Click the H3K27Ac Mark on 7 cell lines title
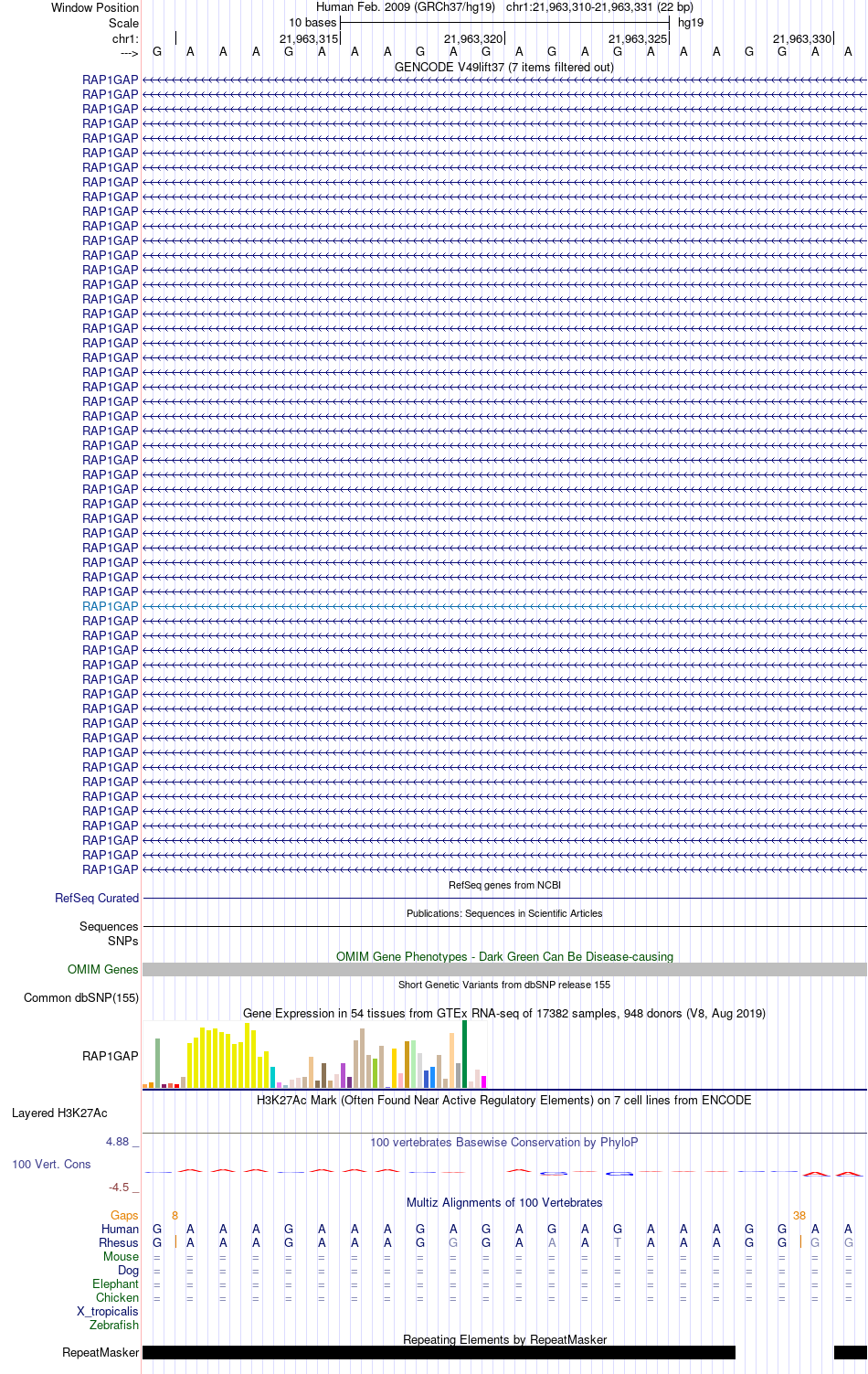 pyautogui.click(x=504, y=1100)
